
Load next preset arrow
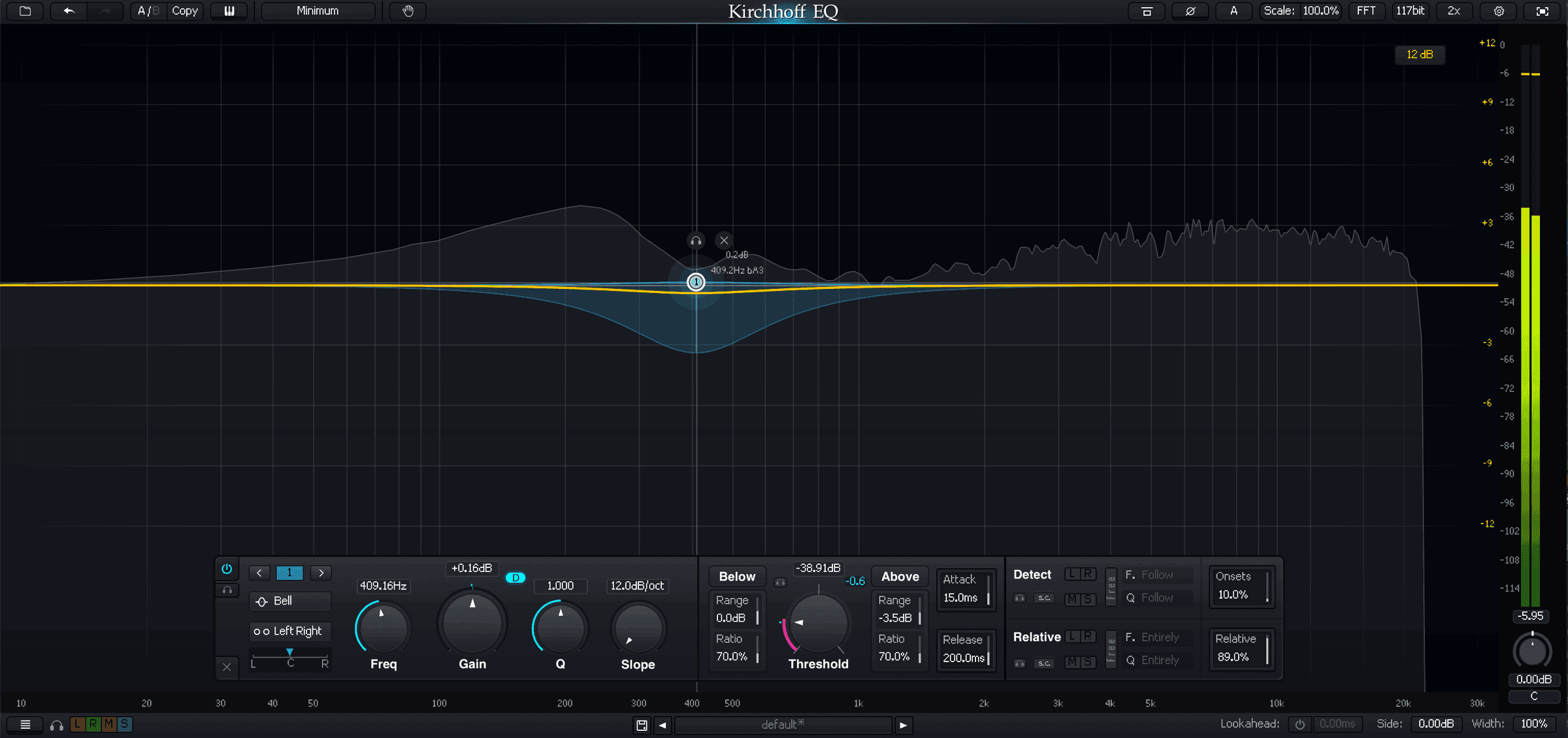tap(904, 725)
